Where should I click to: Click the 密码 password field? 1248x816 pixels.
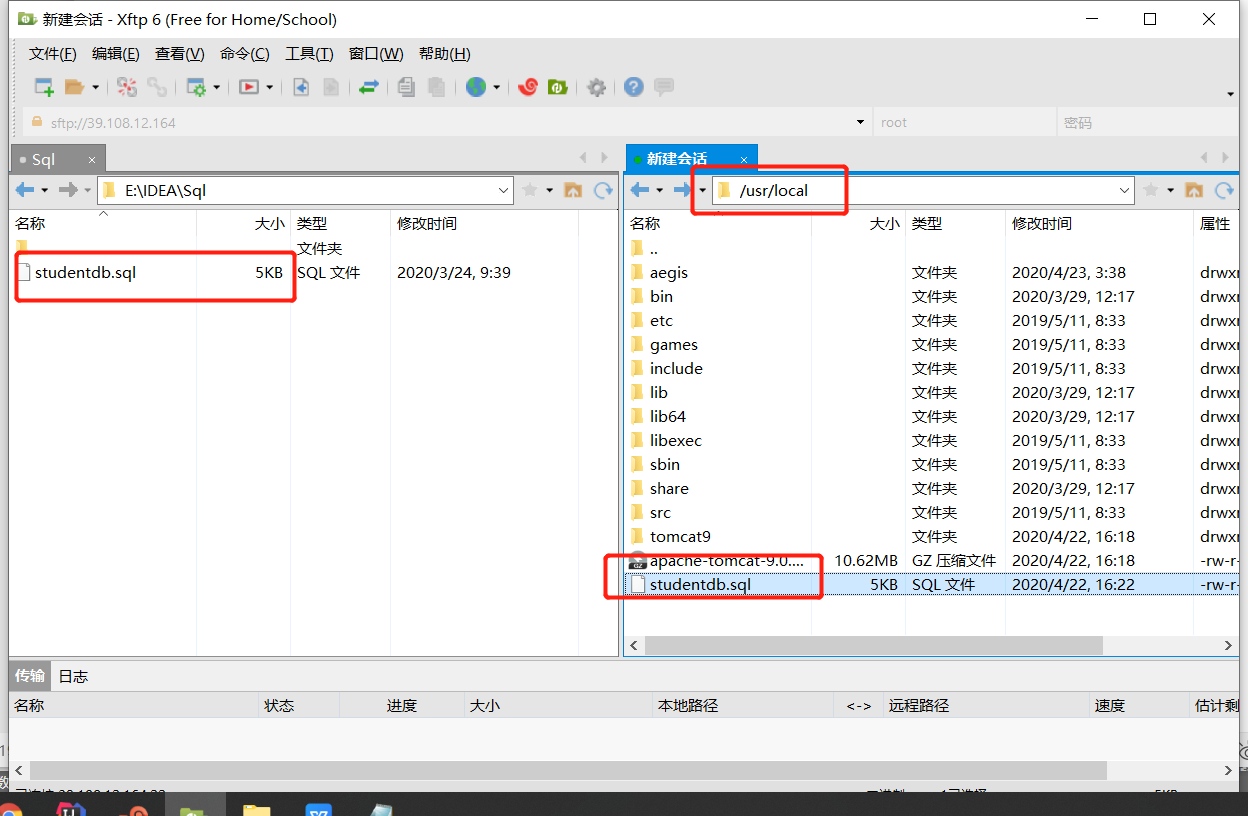click(1147, 123)
